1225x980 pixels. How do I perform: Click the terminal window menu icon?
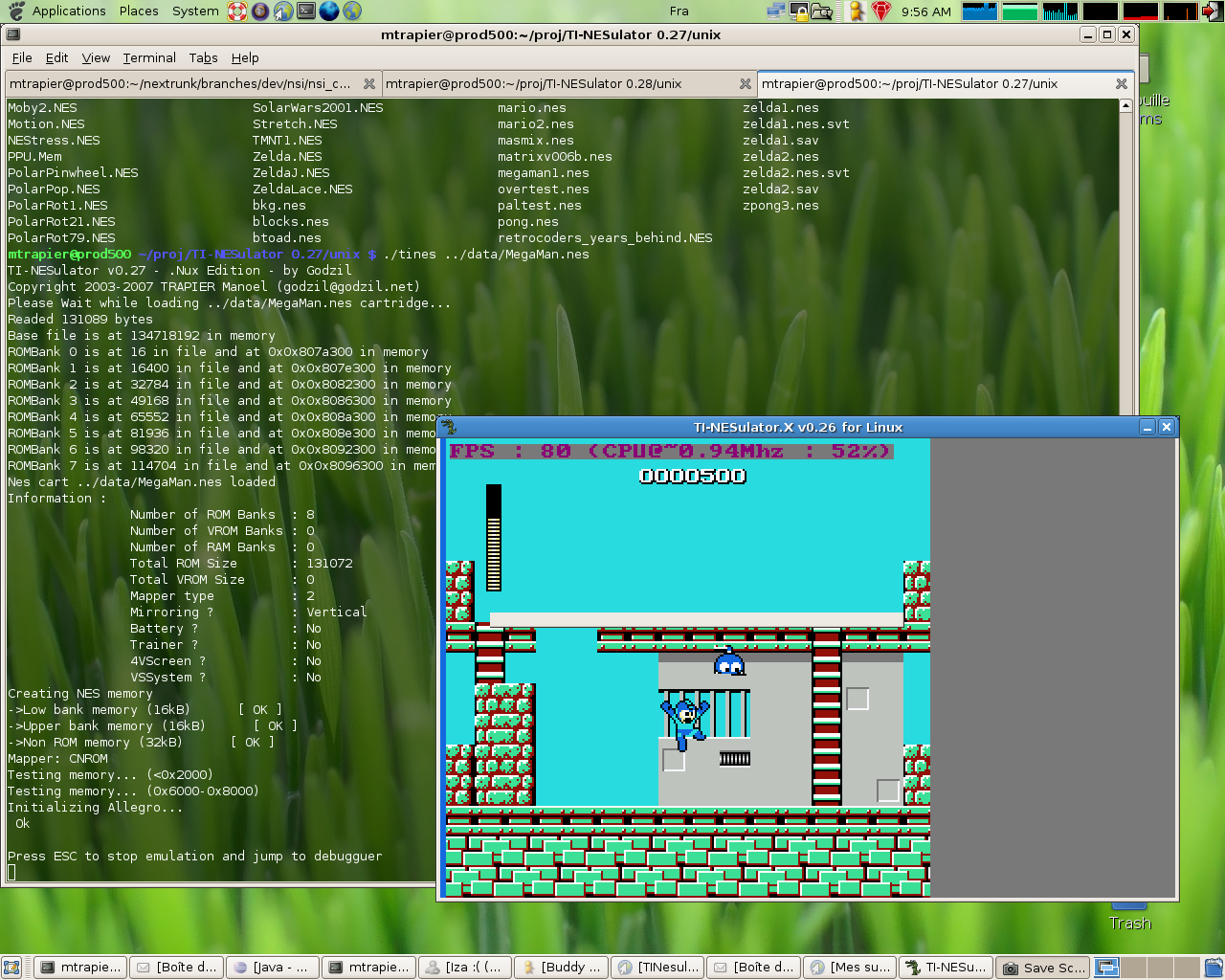point(12,34)
